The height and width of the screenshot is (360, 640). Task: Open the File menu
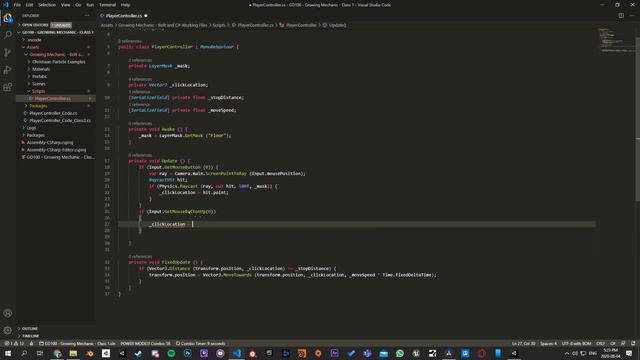[x=17, y=5]
